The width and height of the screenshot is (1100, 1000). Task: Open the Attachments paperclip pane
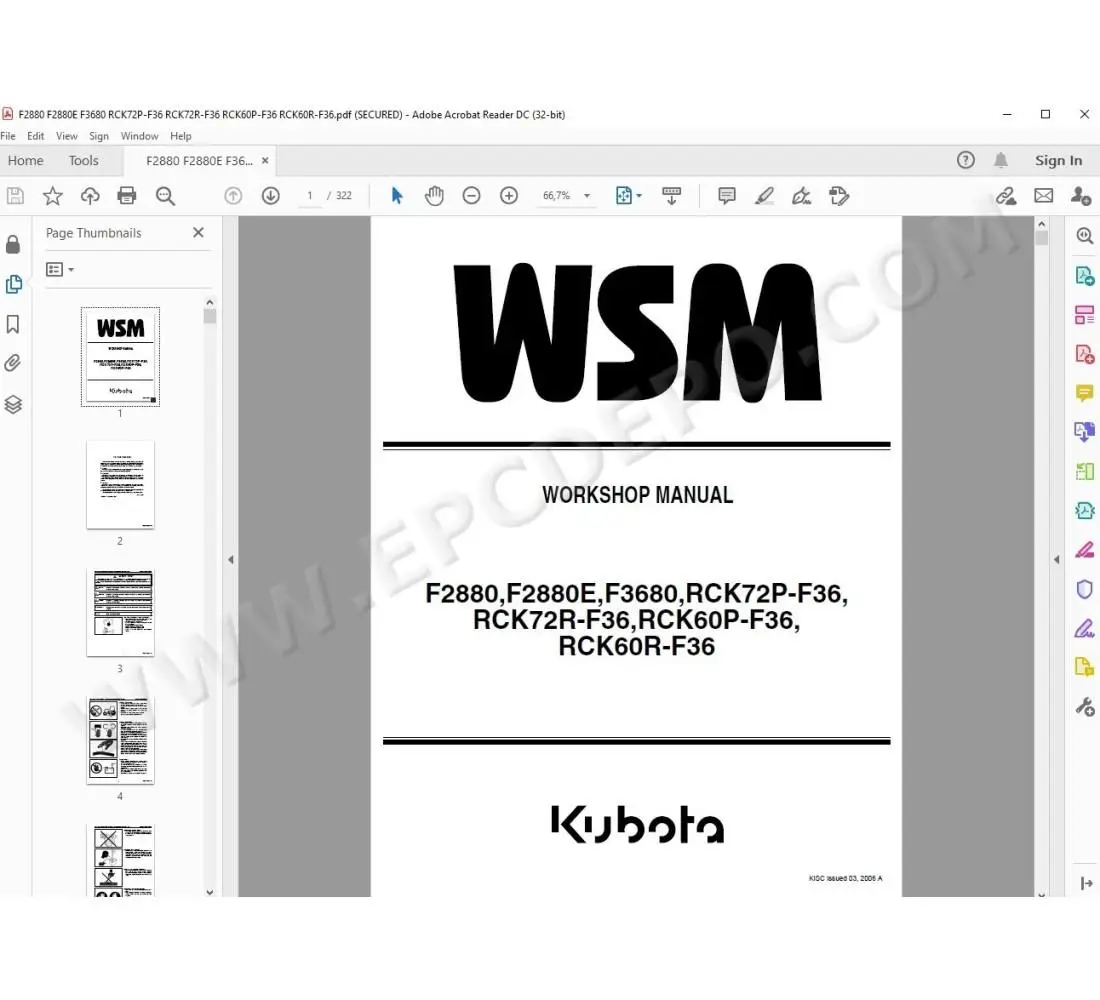pyautogui.click(x=13, y=364)
